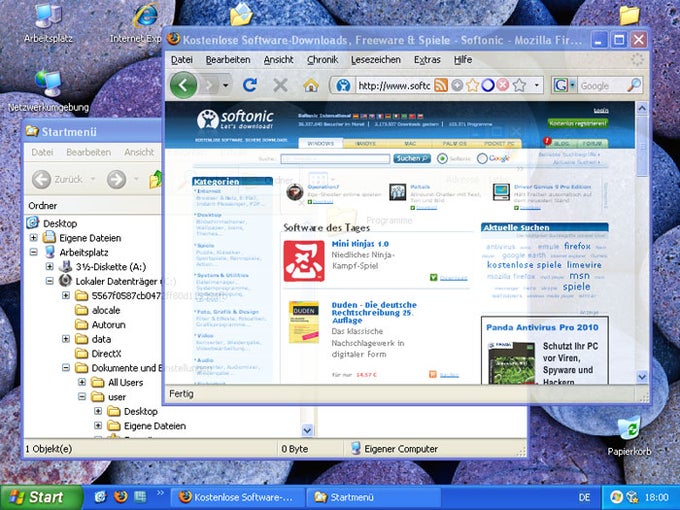Image resolution: width=680 pixels, height=510 pixels.
Task: Click the Firefox icon in the quick launch bar
Action: pyautogui.click(x=121, y=497)
